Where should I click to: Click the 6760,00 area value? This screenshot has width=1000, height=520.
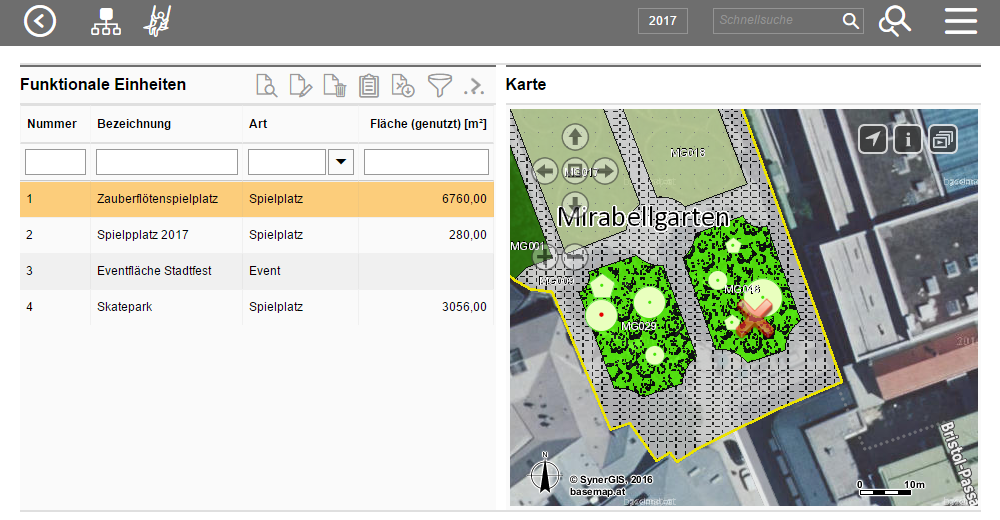click(x=464, y=199)
